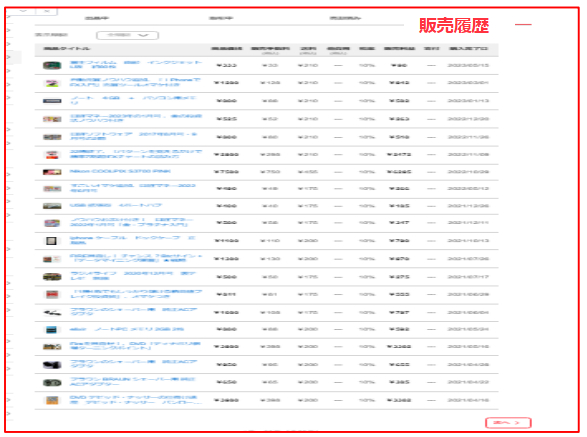Screen dimensions: 587x437
Task: Open the display period dropdown
Action: (x=127, y=35)
